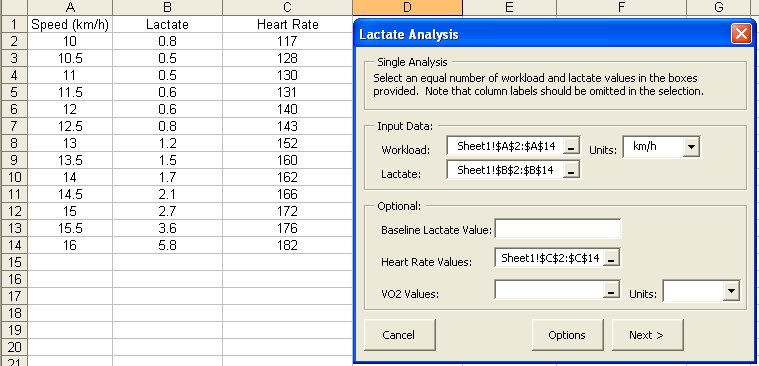Select column F header
This screenshot has width=759, height=366.
[x=622, y=7]
